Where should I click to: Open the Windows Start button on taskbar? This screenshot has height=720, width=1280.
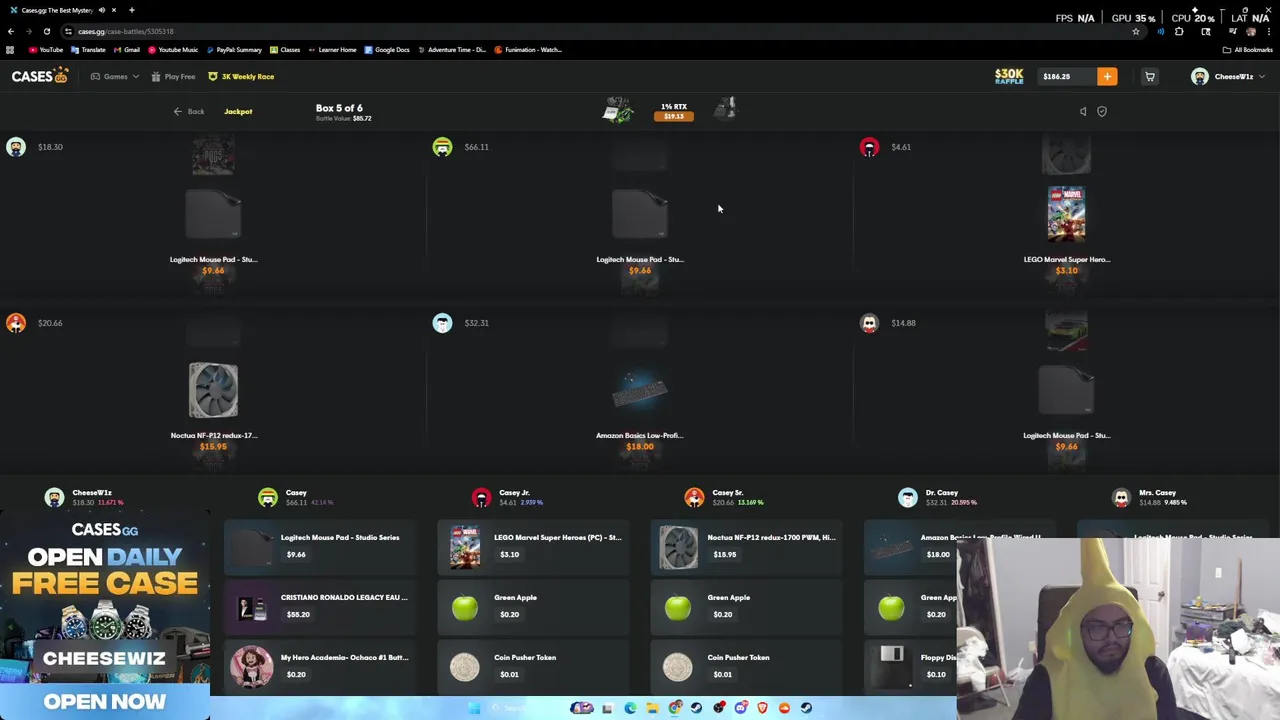point(474,708)
